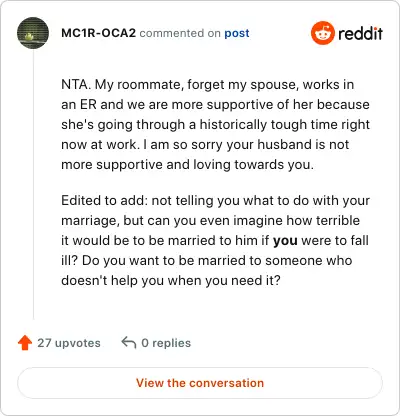This screenshot has width=400, height=416.
Task: Follow the blue "post" link
Action: click(237, 33)
